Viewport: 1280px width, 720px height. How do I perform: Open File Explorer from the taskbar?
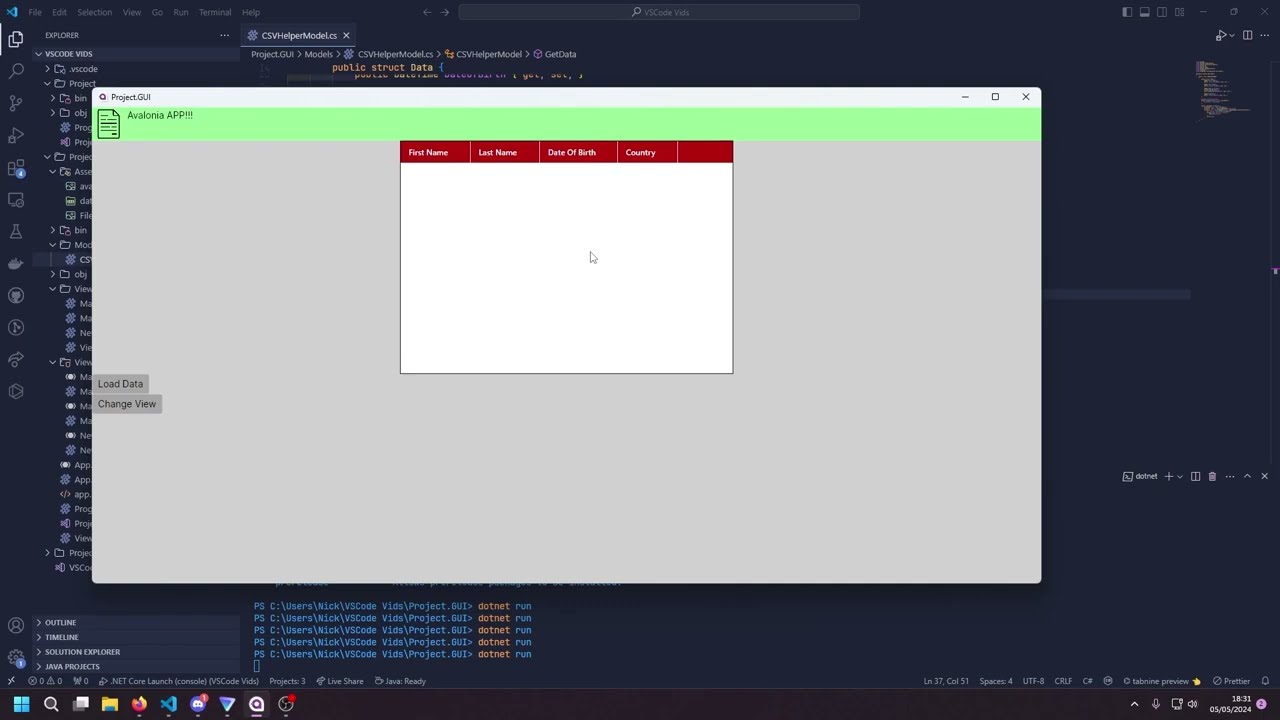[x=110, y=704]
